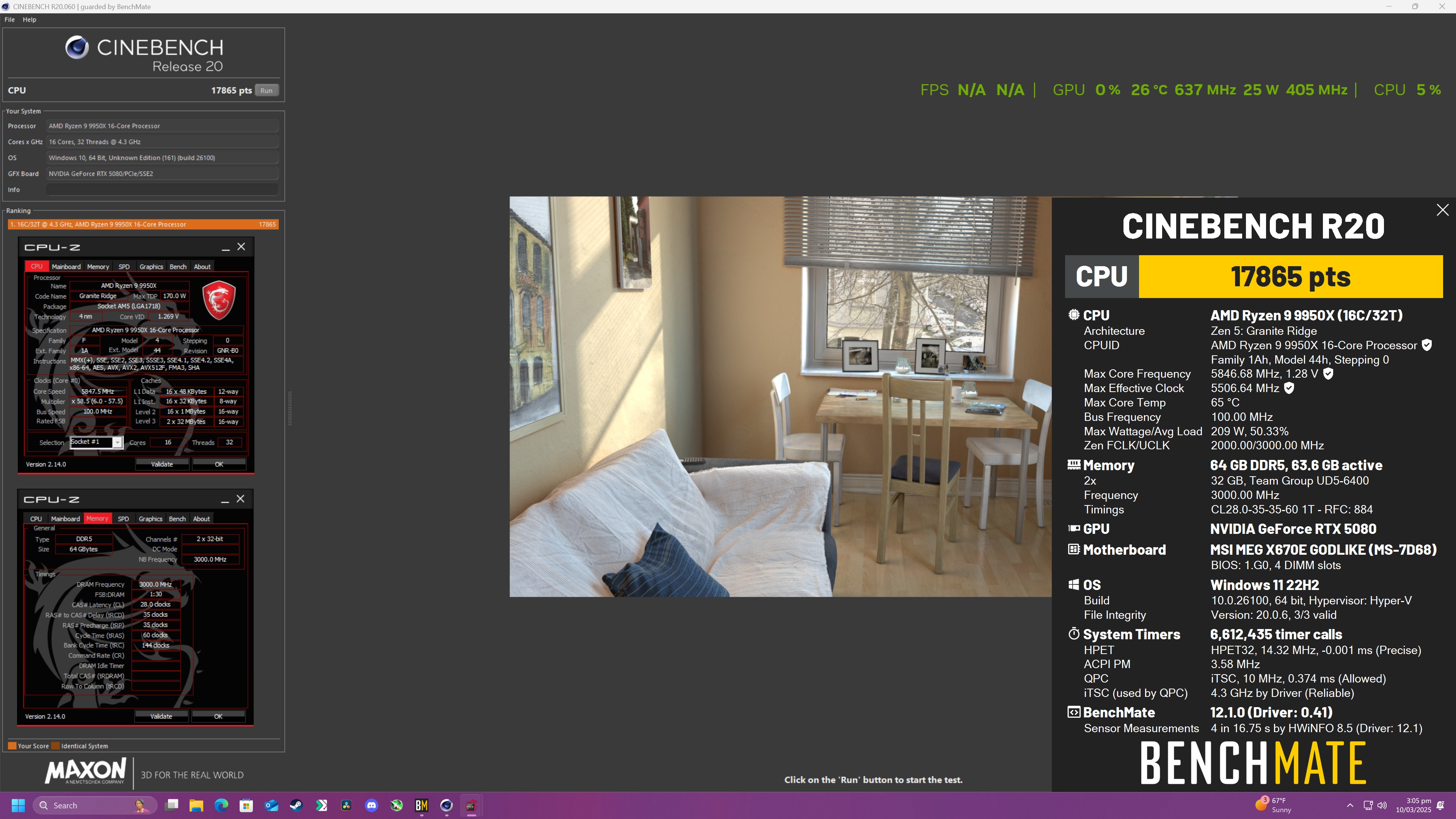Open the File menu in Cinebench

pos(9,19)
